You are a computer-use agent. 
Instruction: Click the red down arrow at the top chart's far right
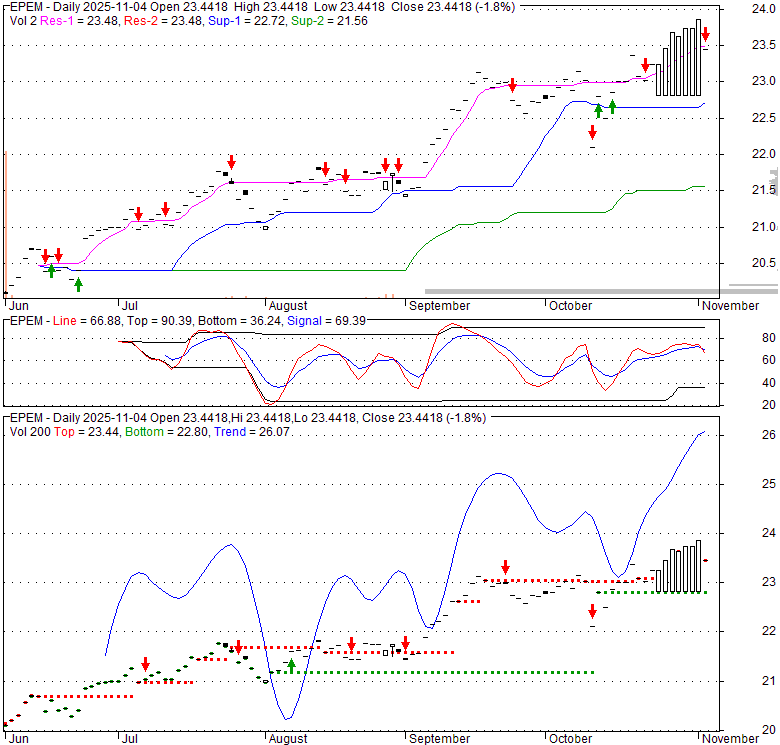705,34
